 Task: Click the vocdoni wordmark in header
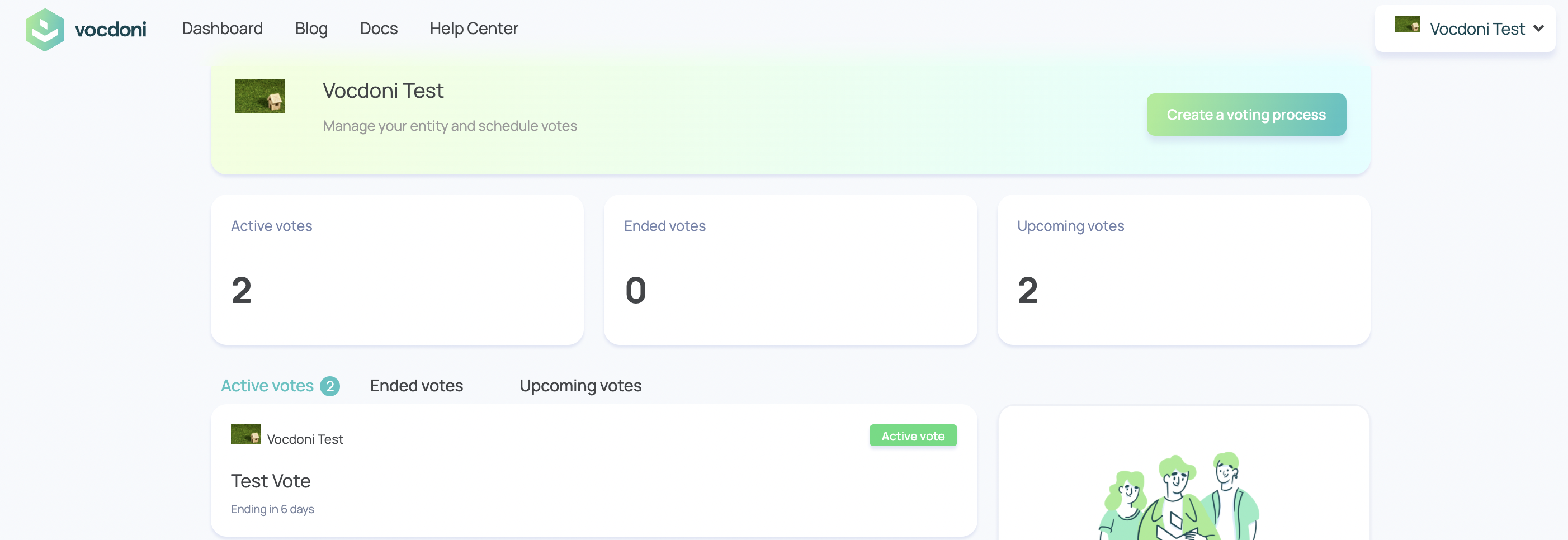[x=110, y=29]
